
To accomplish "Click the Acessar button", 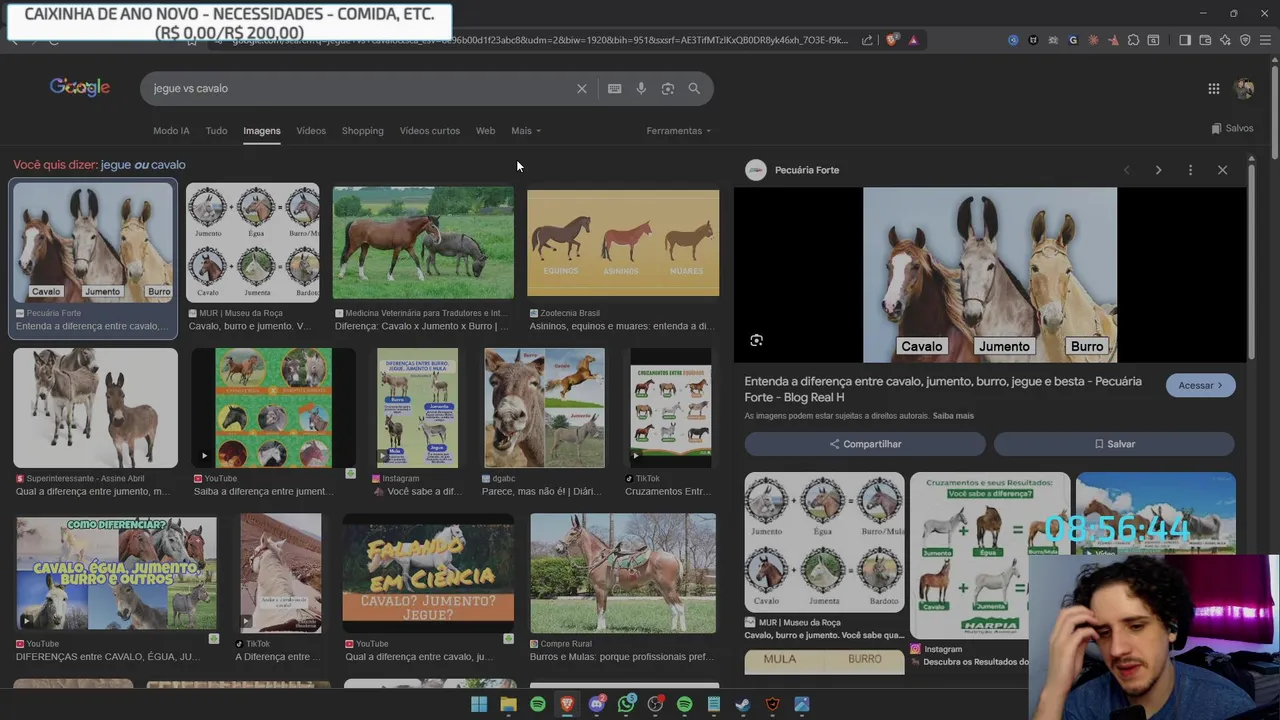I will point(1201,385).
